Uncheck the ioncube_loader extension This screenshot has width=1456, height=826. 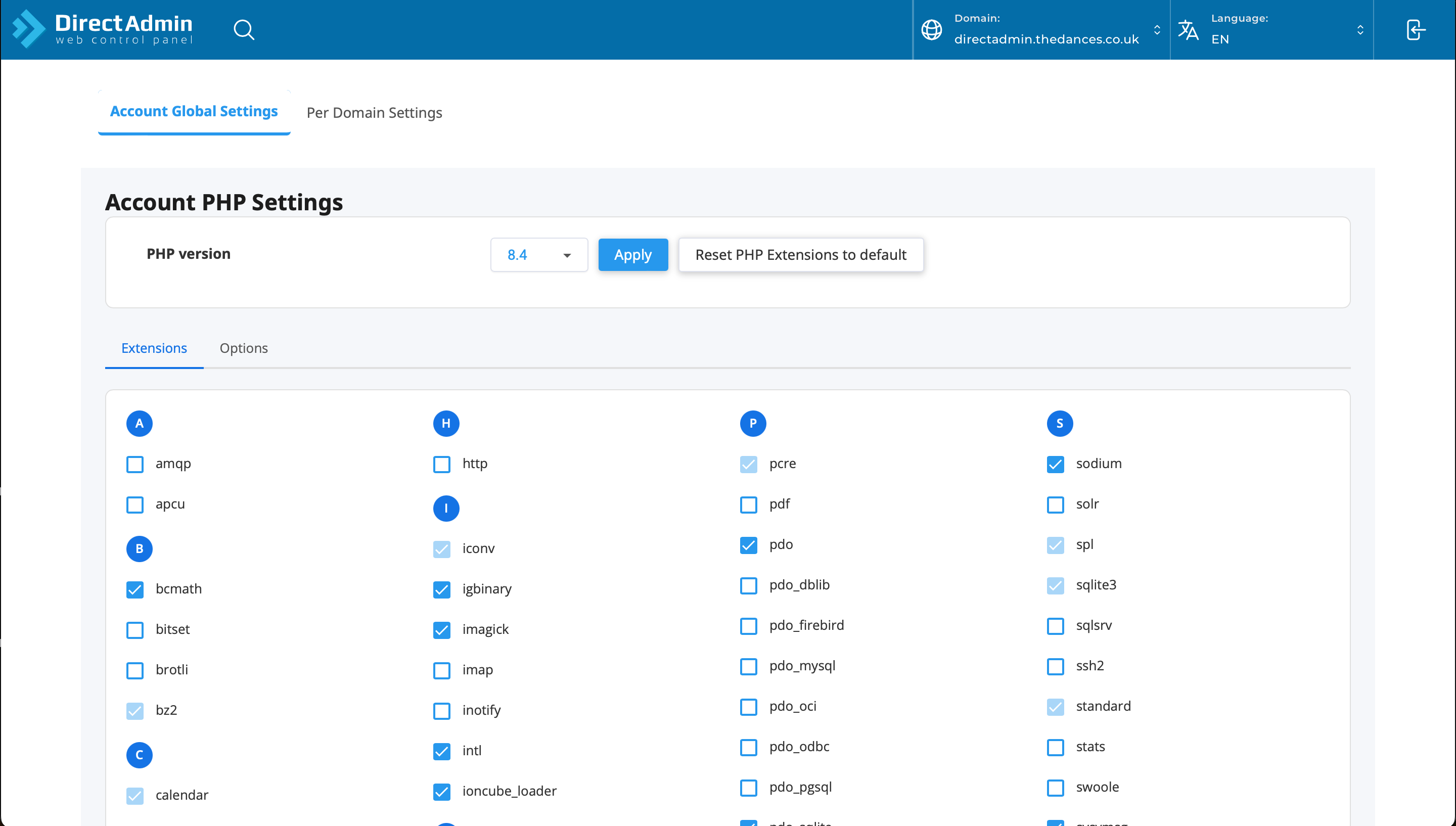[x=442, y=792]
